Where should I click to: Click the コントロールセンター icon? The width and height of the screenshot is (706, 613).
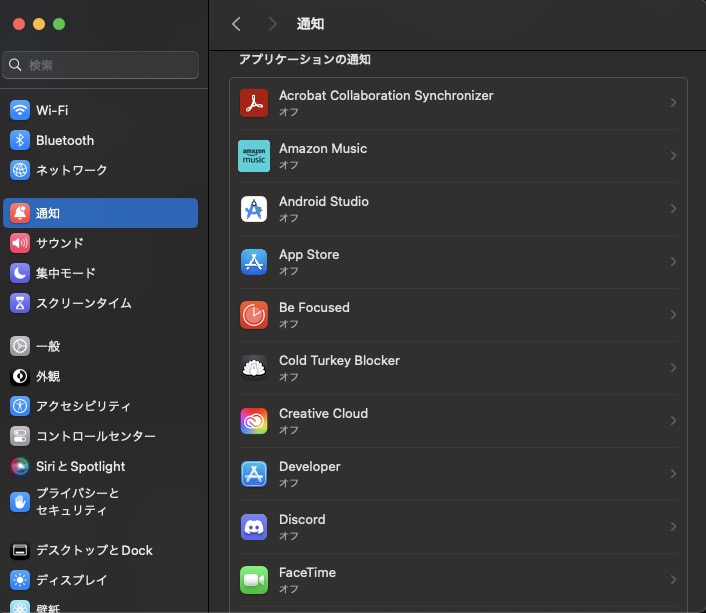(20, 436)
